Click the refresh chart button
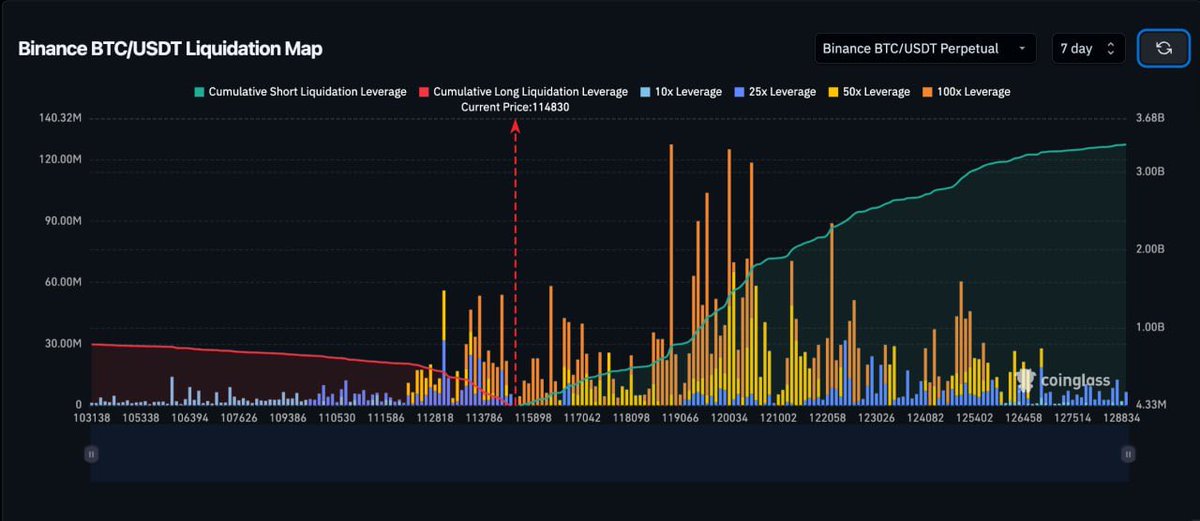 coord(1163,48)
